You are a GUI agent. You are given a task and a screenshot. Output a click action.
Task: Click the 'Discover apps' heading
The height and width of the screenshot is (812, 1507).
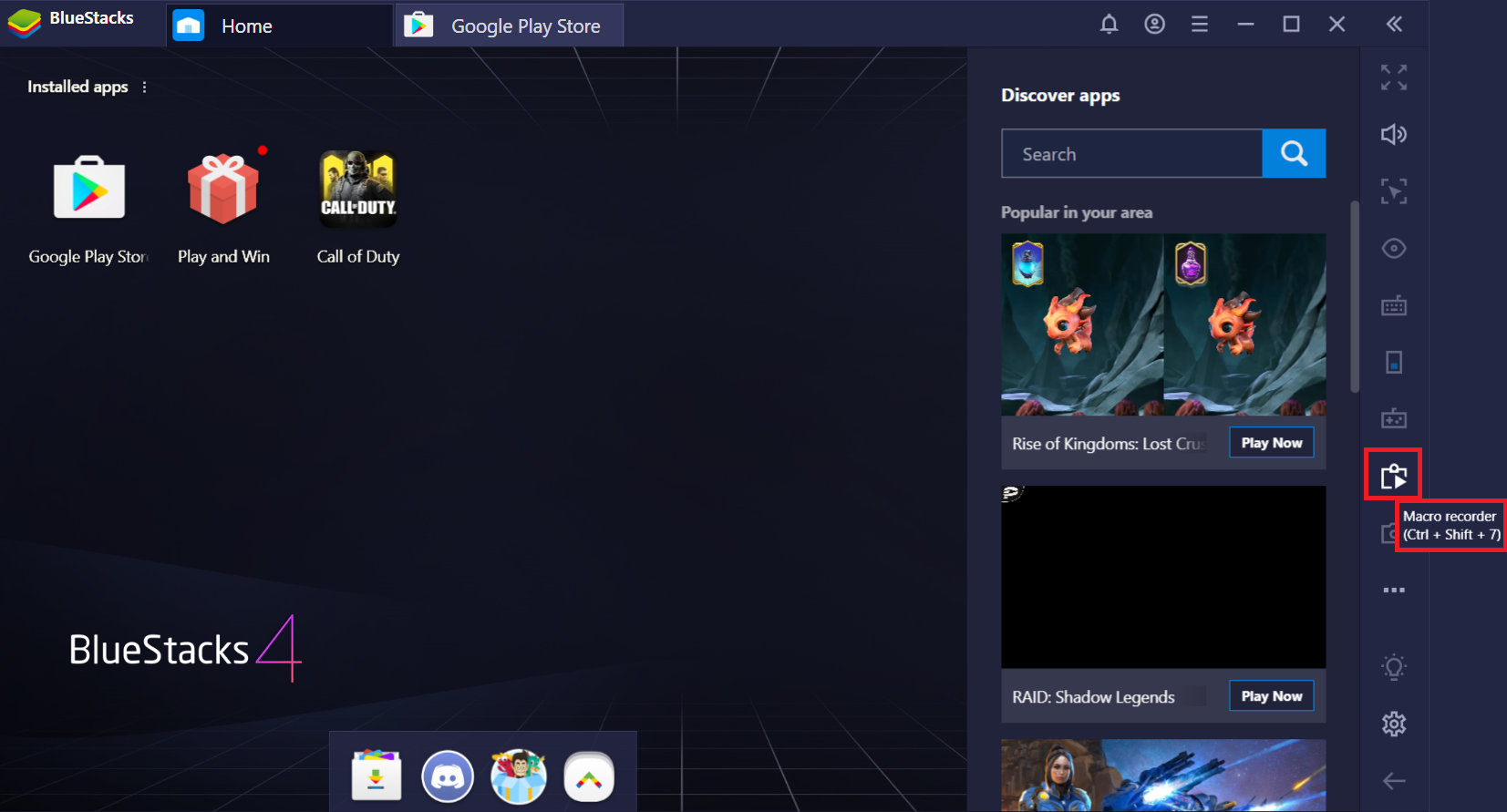click(1060, 96)
